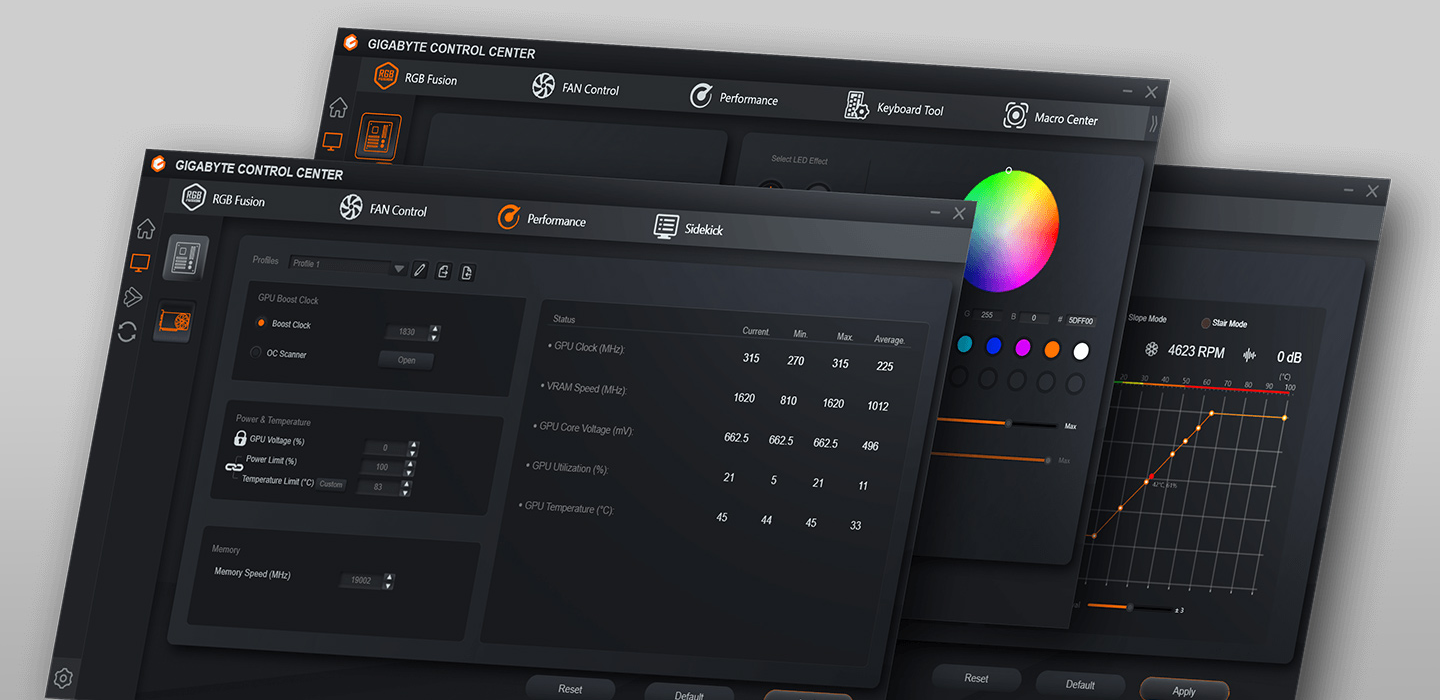This screenshot has width=1440, height=700.
Task: Click the Profiles dropdown arrow
Action: point(399,268)
